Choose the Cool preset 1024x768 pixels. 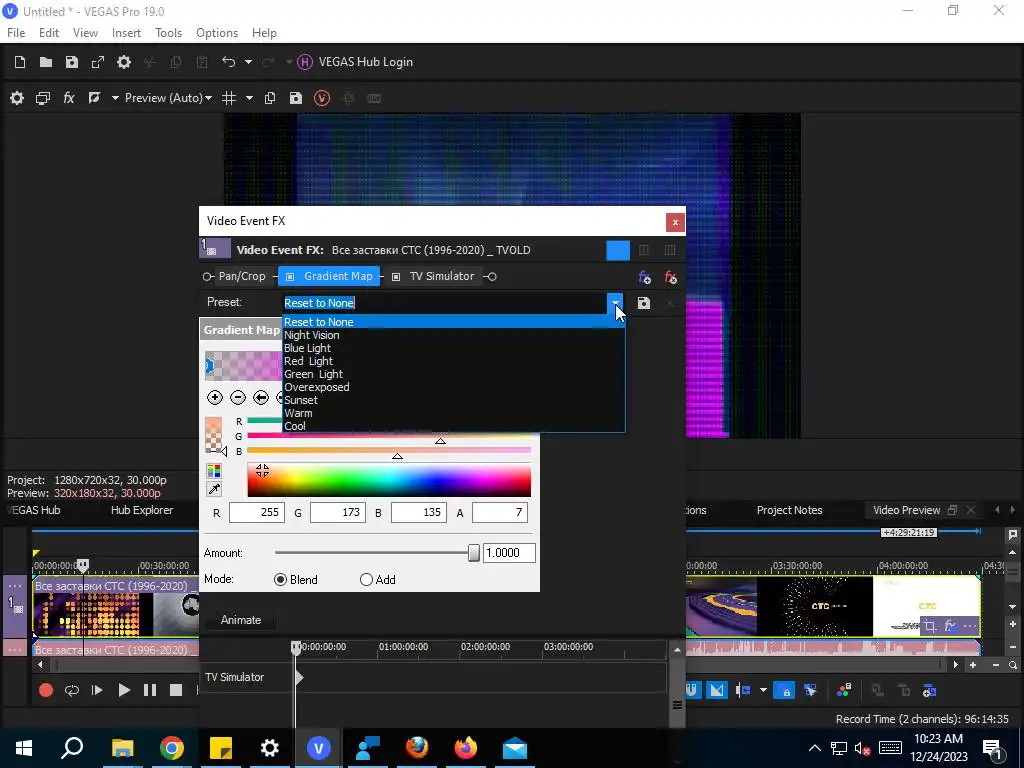[x=453, y=426]
